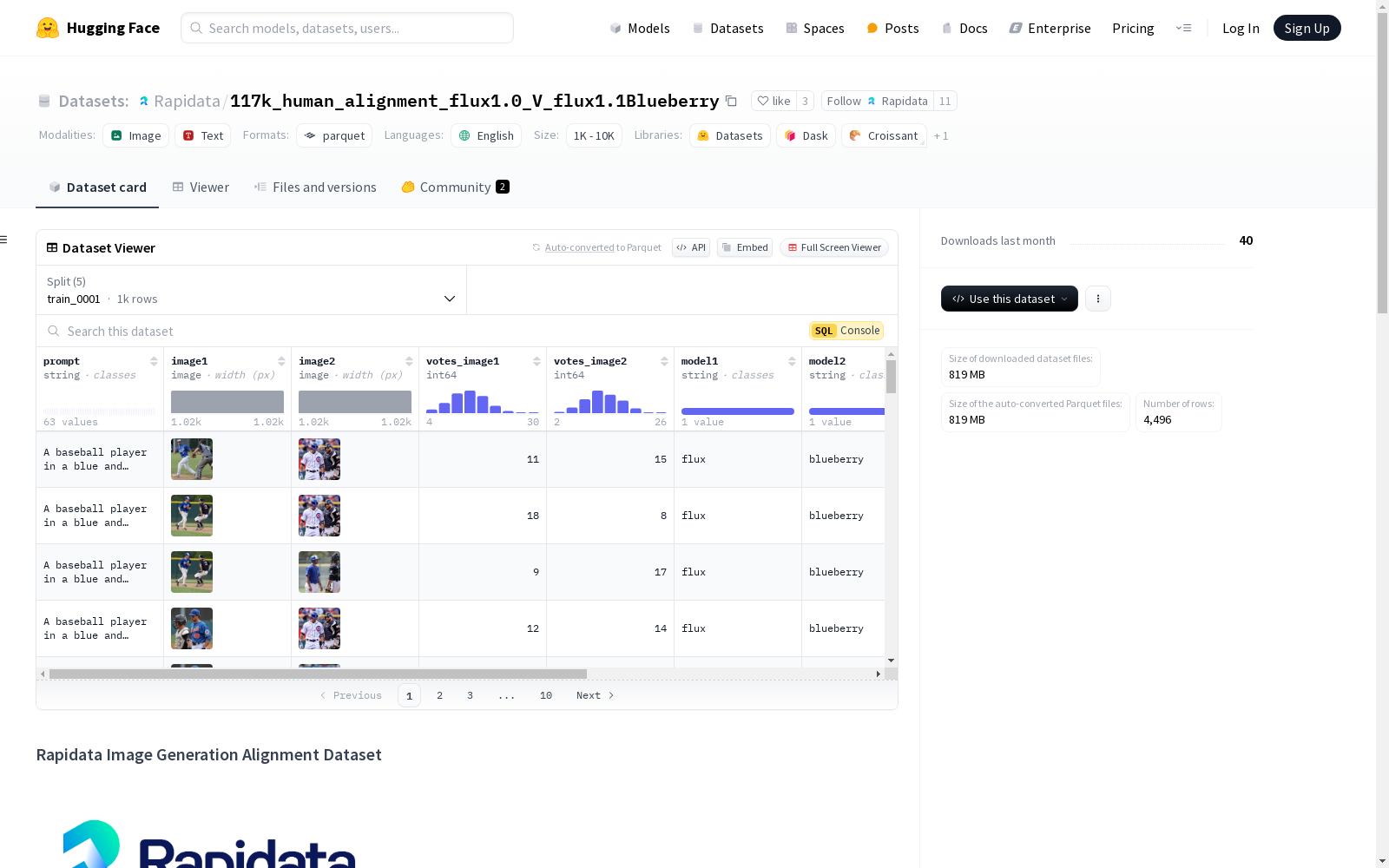Open Spaces in the top navigation
1389x868 pixels.
(815, 28)
